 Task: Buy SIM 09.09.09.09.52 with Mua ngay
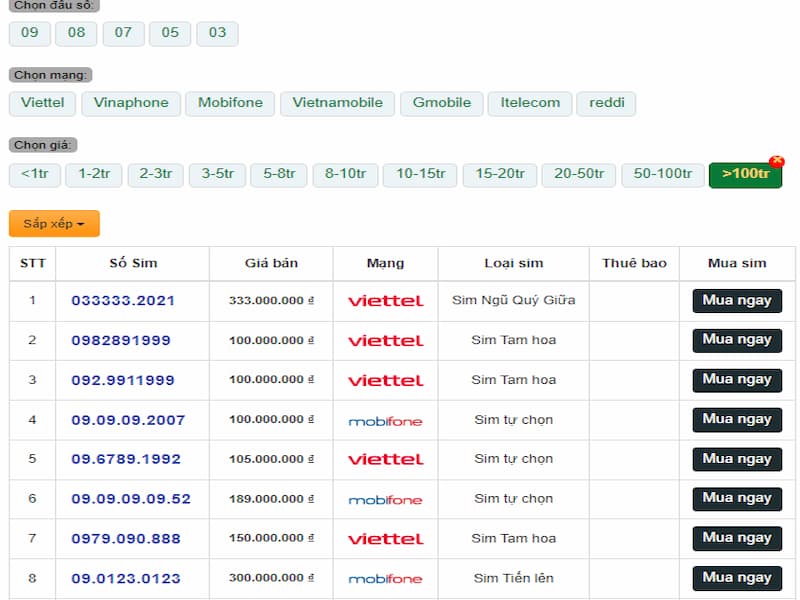pyautogui.click(x=737, y=499)
